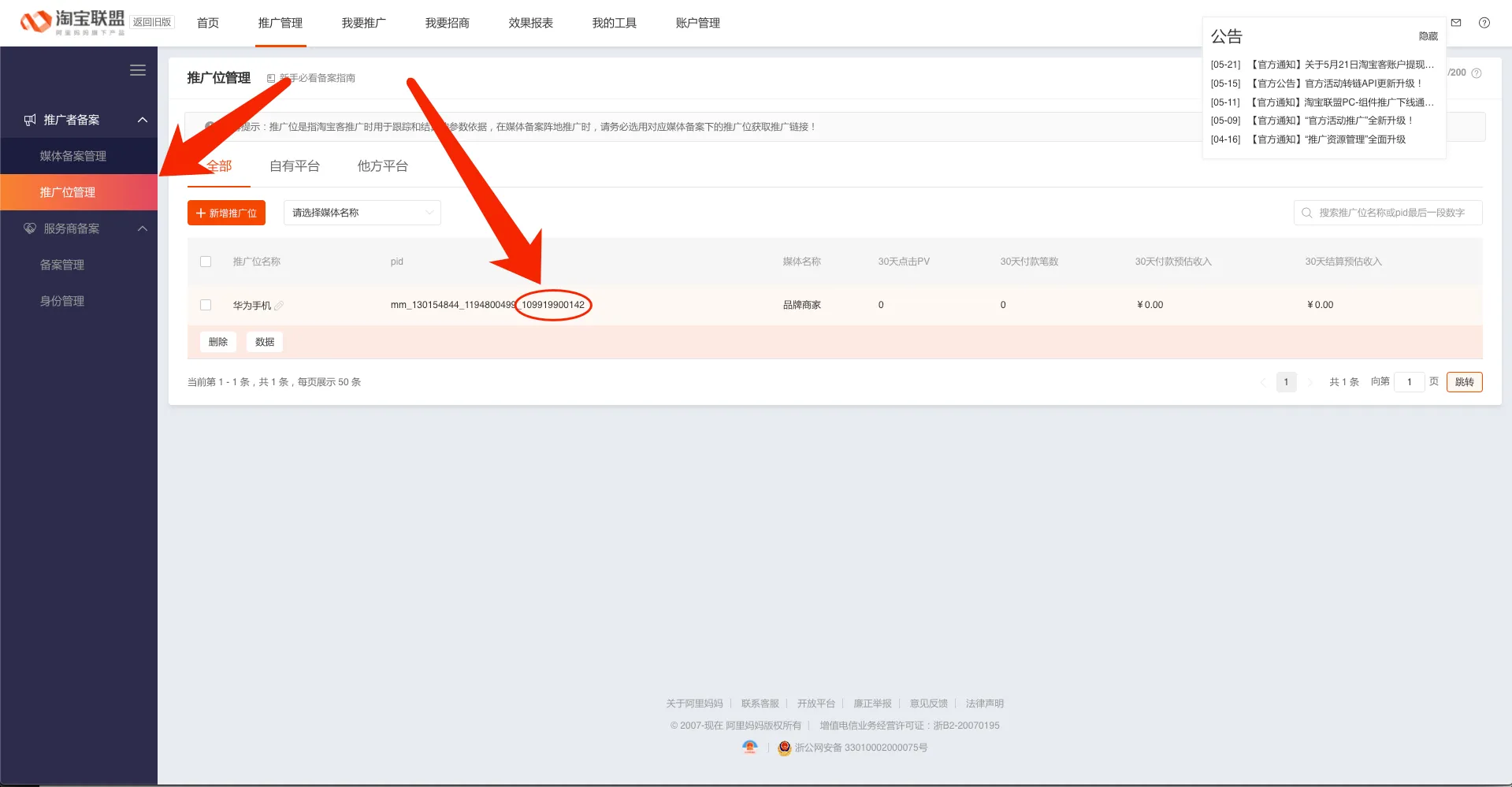Viewport: 1512px width, 787px height.
Task: Check the 华为手机 row checkbox
Action: pyautogui.click(x=206, y=305)
